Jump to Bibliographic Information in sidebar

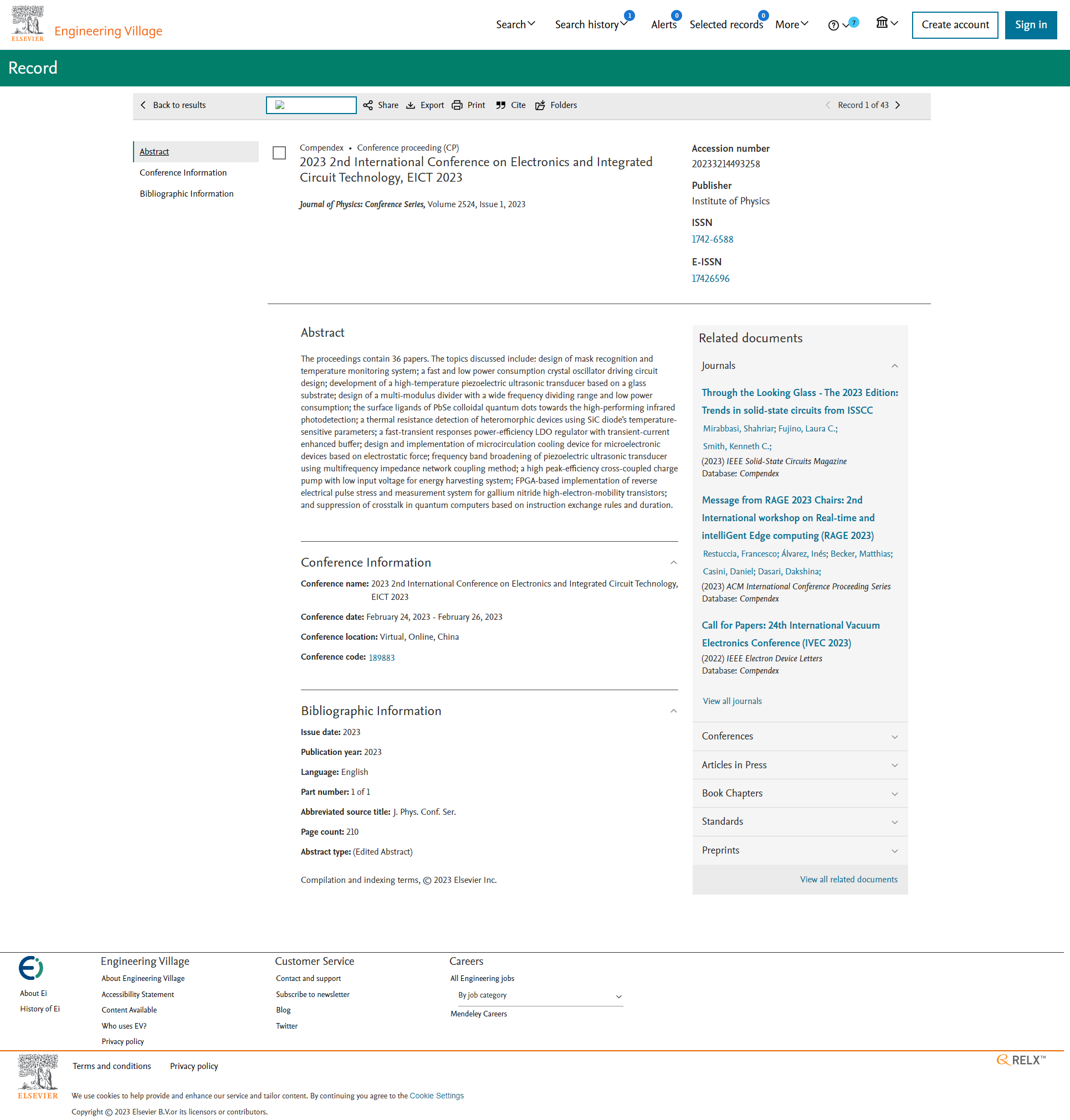point(187,194)
